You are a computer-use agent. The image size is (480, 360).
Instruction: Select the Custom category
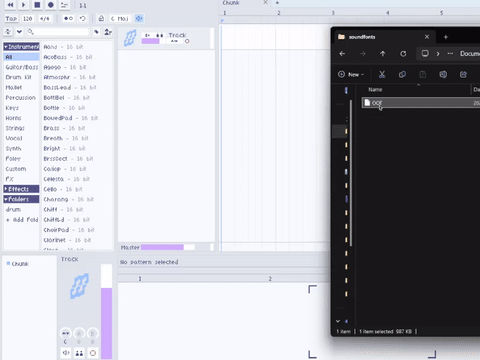(x=21, y=169)
